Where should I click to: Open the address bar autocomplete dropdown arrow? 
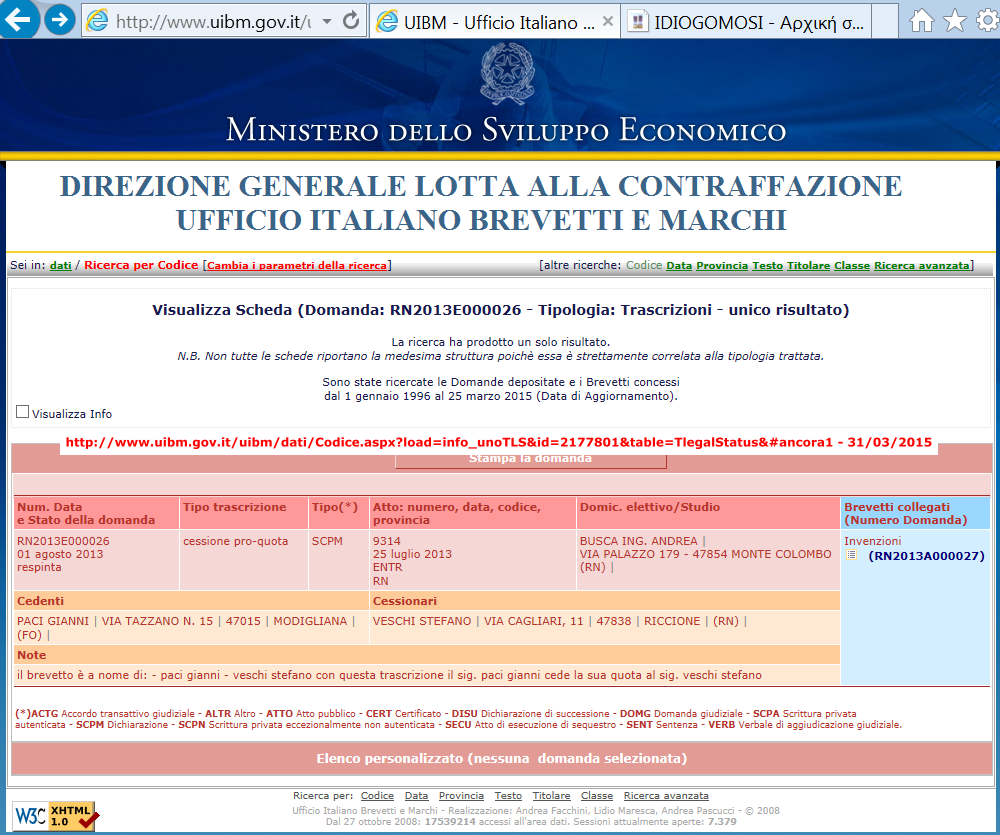(x=327, y=22)
